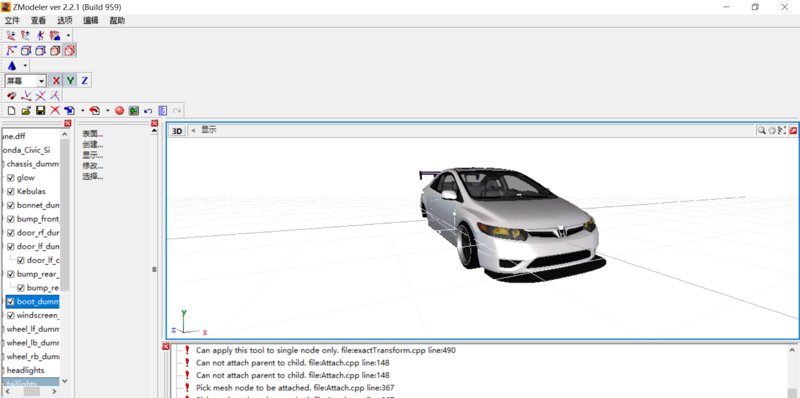Uncheck the bonnet_dum node checkbox
The image size is (800, 398).
pos(11,205)
